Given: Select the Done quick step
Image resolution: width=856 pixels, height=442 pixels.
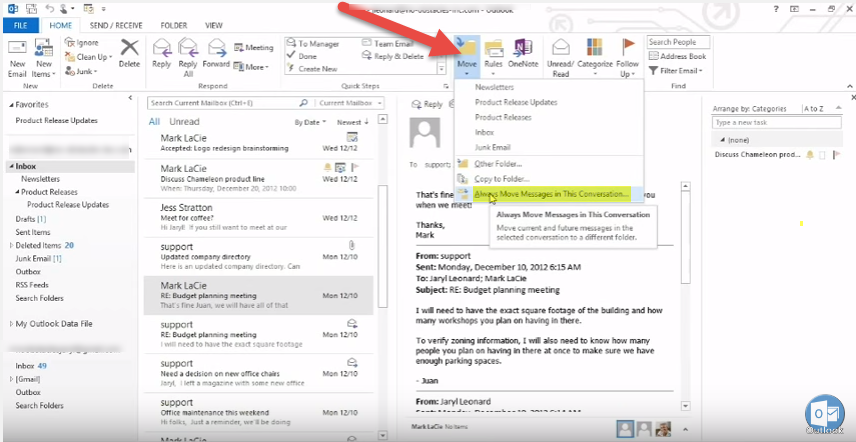Looking at the screenshot, I should click(x=302, y=56).
